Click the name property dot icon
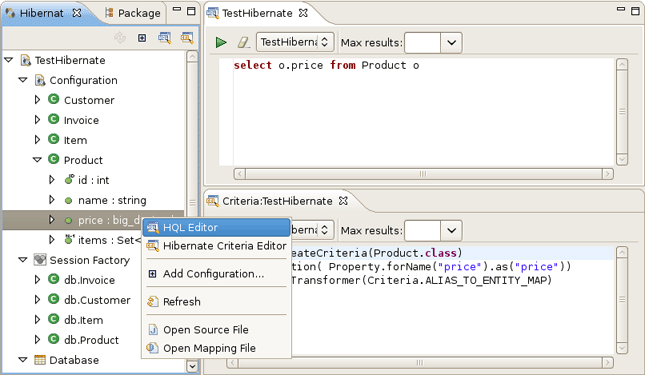 pyautogui.click(x=68, y=201)
